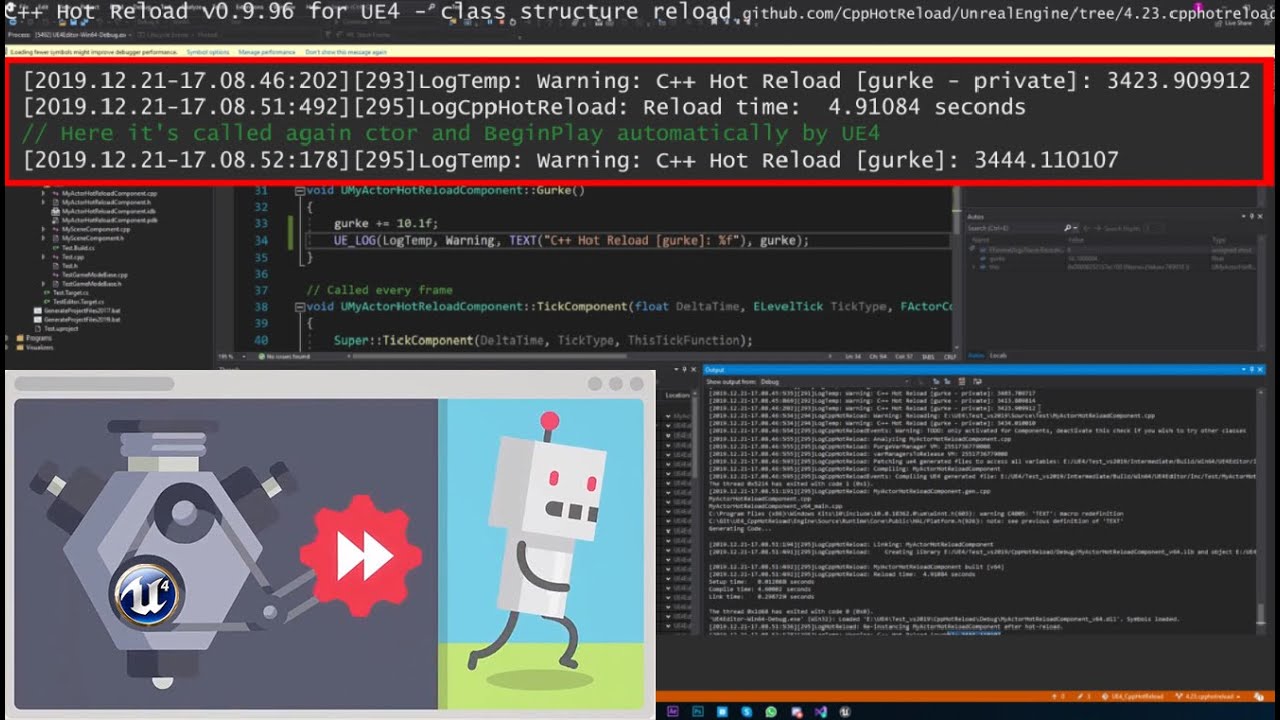Screen dimensions: 1280x720
Task: Click the Location column header in Threads panel
Action: (676, 396)
